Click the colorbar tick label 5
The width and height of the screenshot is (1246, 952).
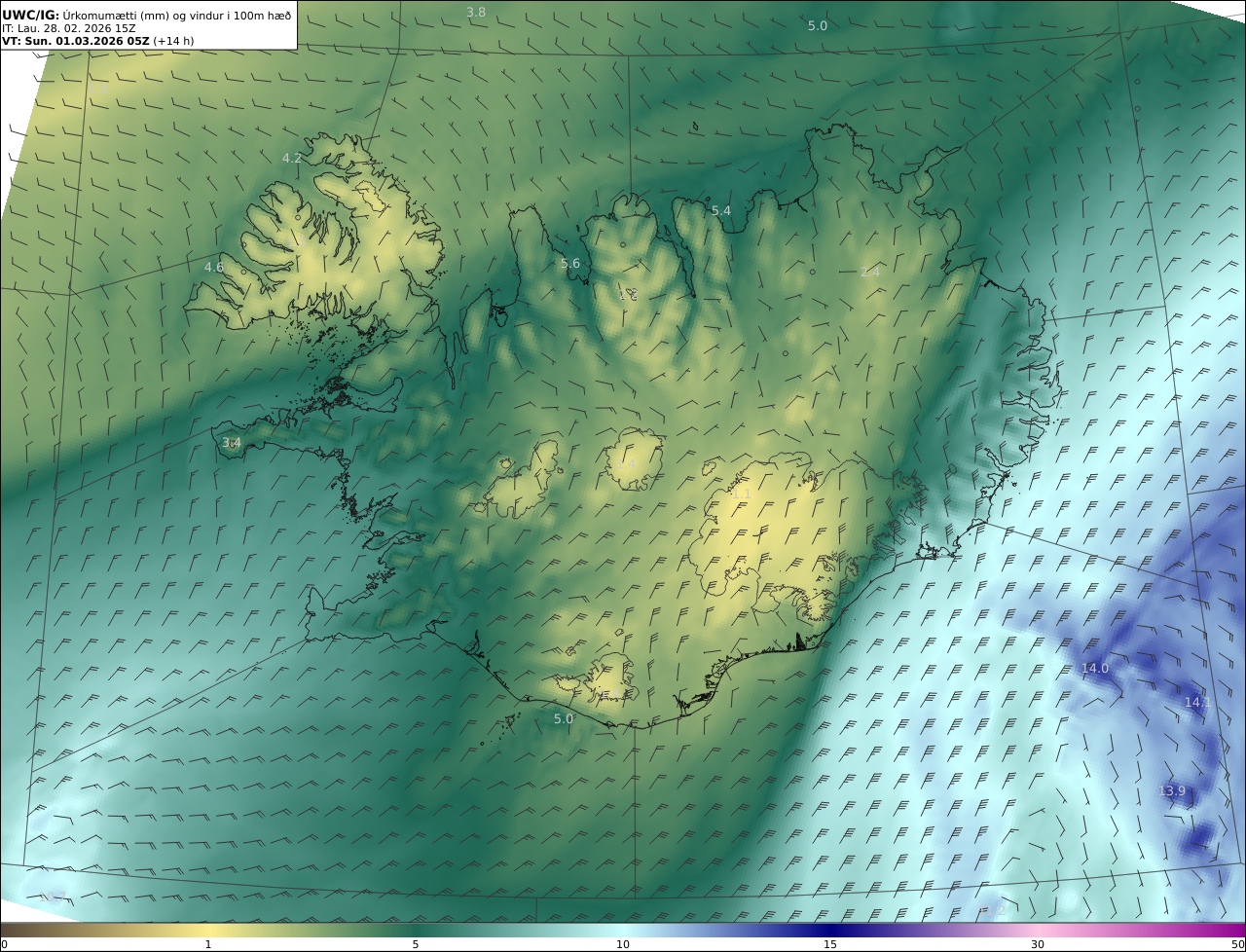416,944
